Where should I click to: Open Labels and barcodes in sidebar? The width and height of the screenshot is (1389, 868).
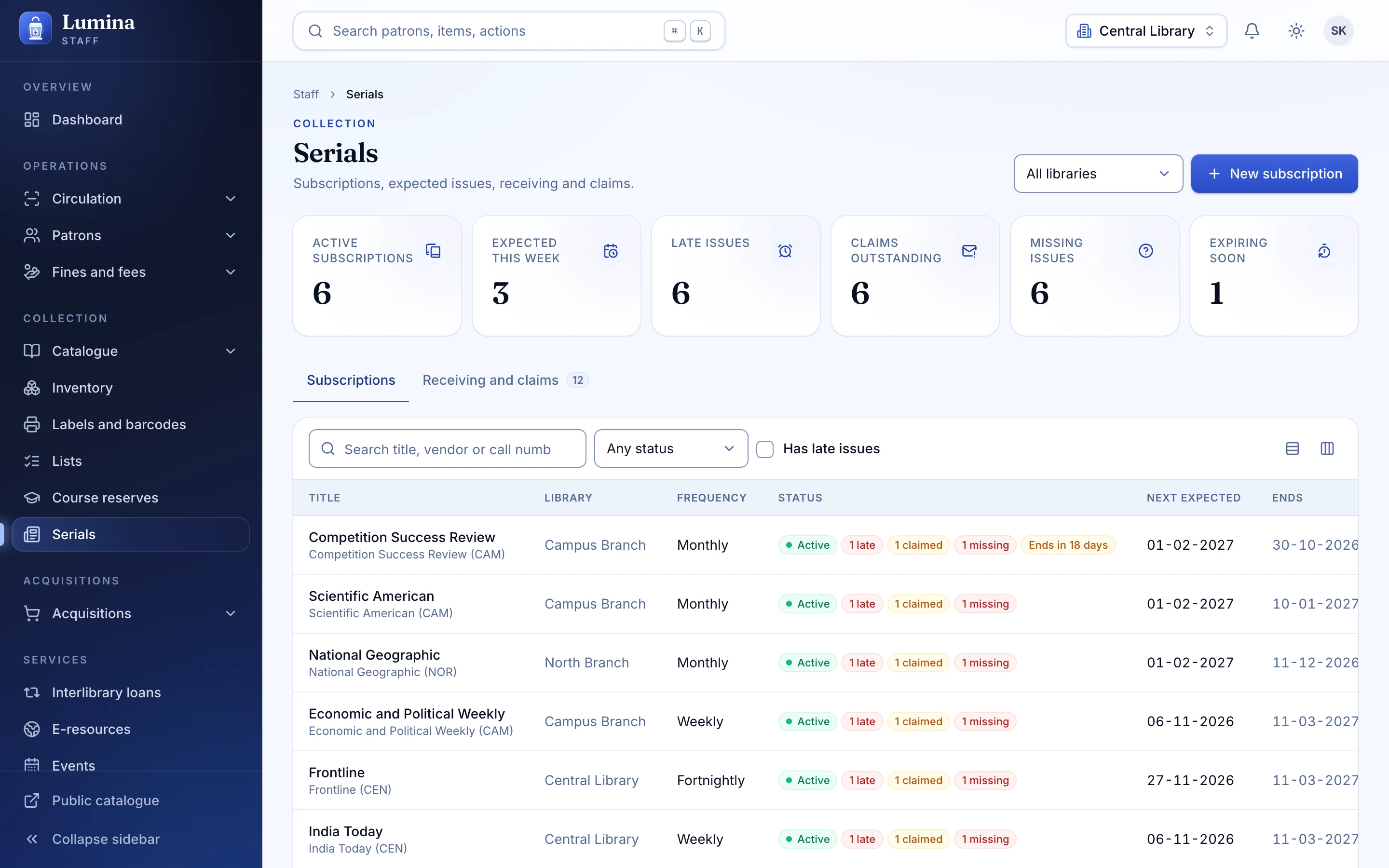(x=131, y=424)
